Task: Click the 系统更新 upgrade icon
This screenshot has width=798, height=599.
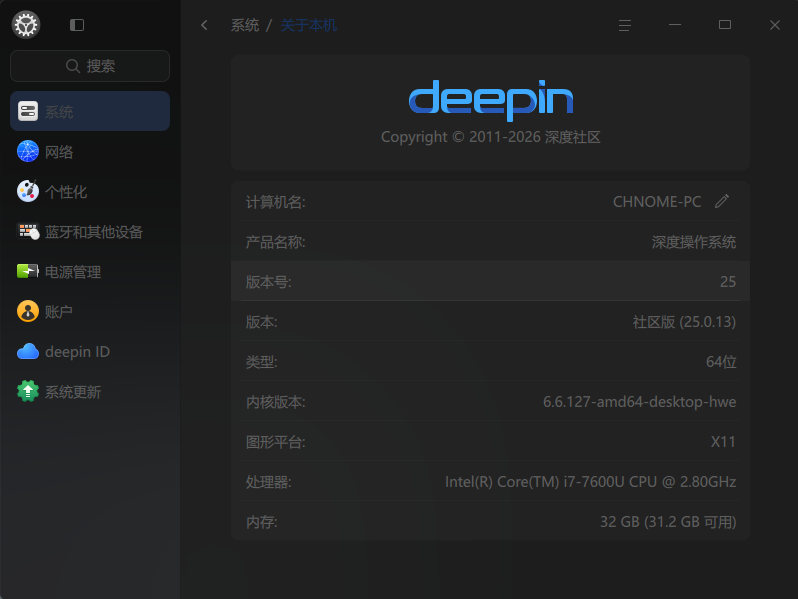Action: coord(28,391)
